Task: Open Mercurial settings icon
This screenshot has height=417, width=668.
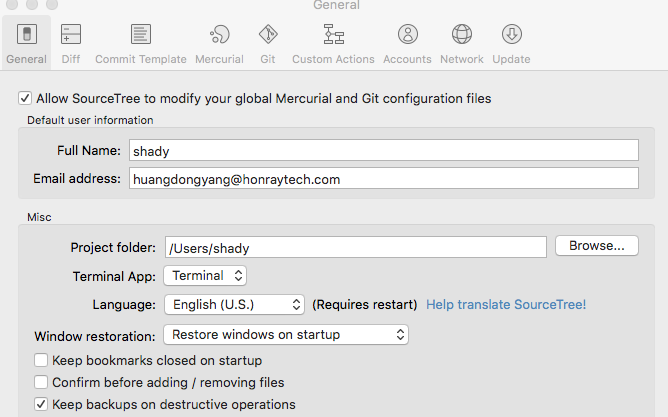Action: [x=219, y=35]
